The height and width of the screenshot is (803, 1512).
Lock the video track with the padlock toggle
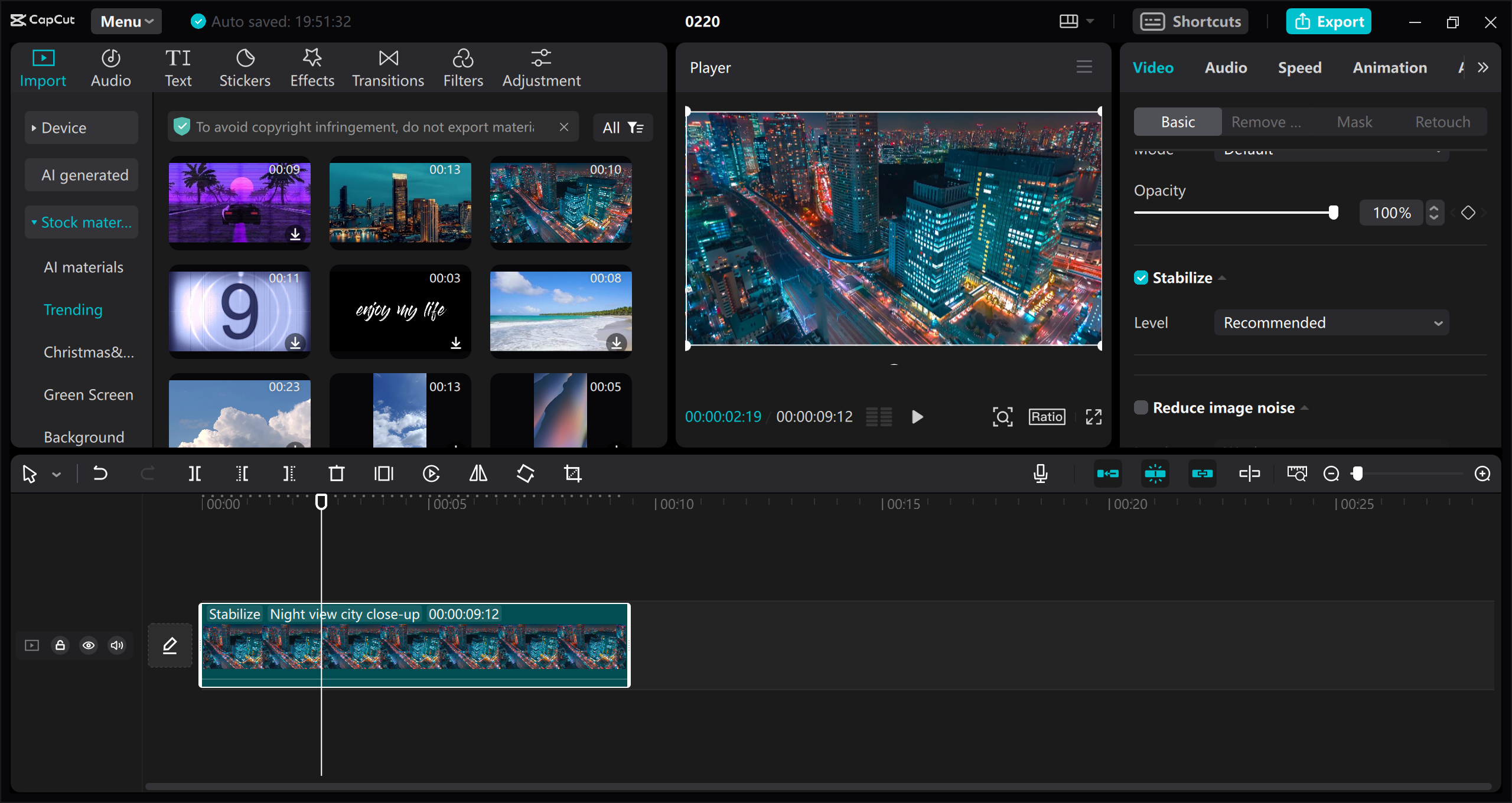point(60,645)
